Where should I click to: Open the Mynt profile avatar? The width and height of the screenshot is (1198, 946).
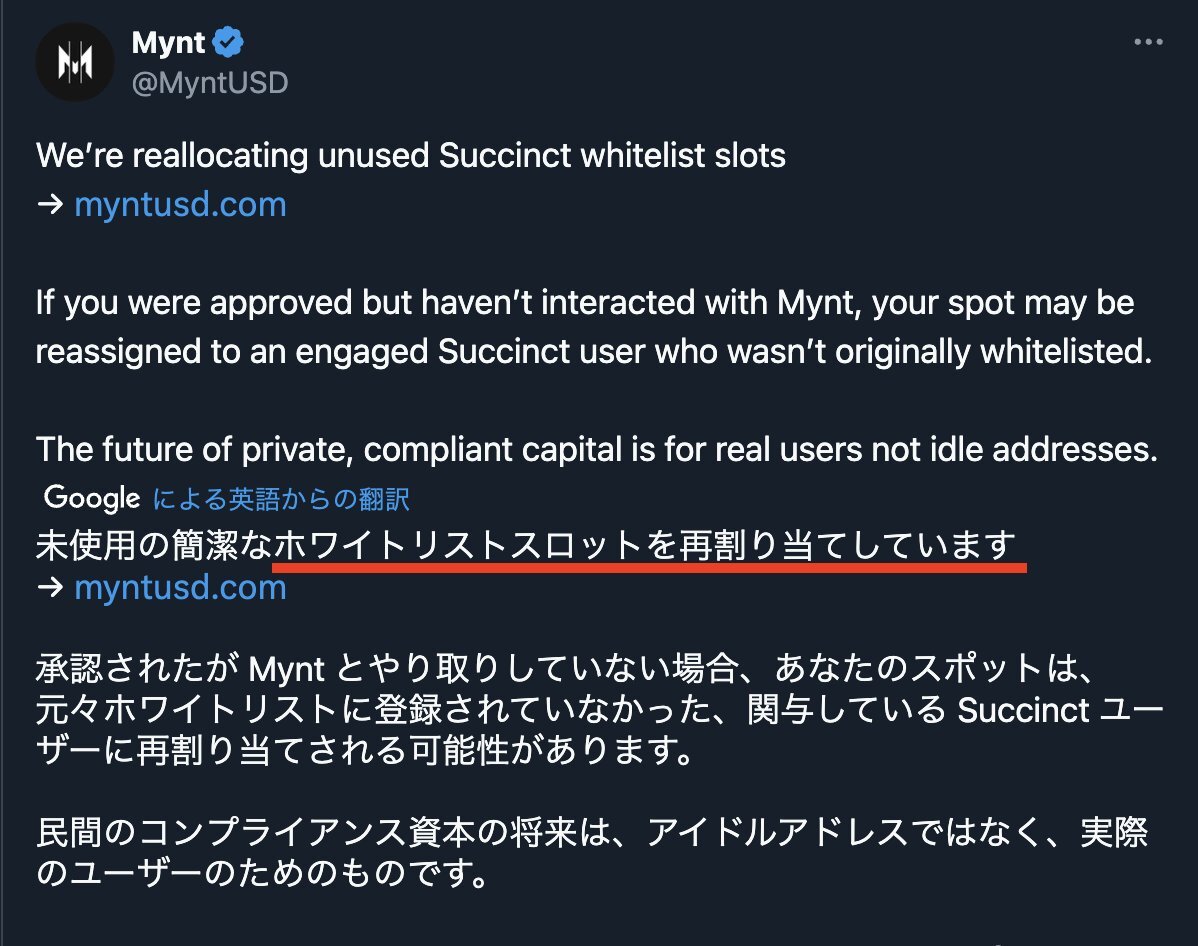click(74, 62)
